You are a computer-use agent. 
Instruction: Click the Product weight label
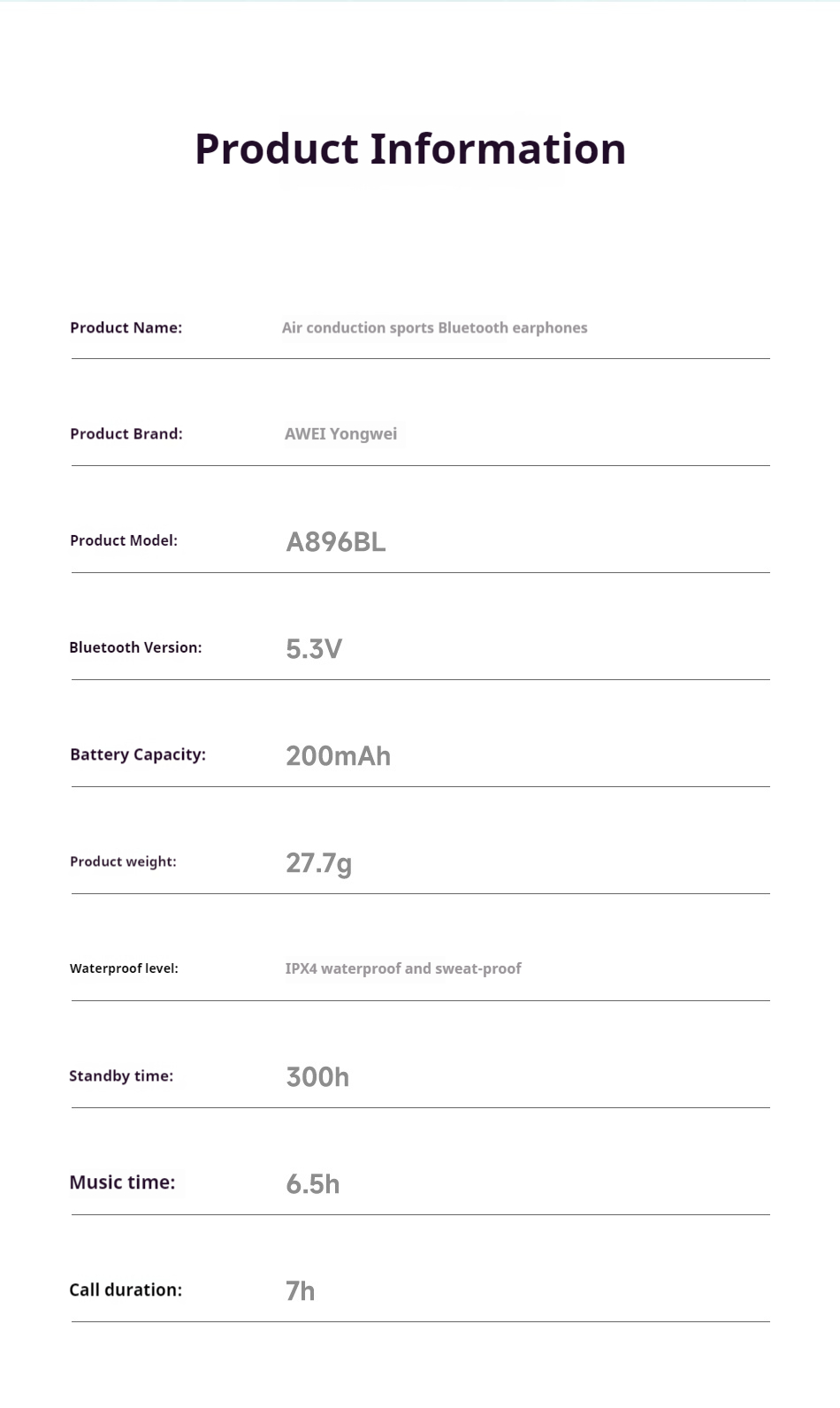click(123, 861)
